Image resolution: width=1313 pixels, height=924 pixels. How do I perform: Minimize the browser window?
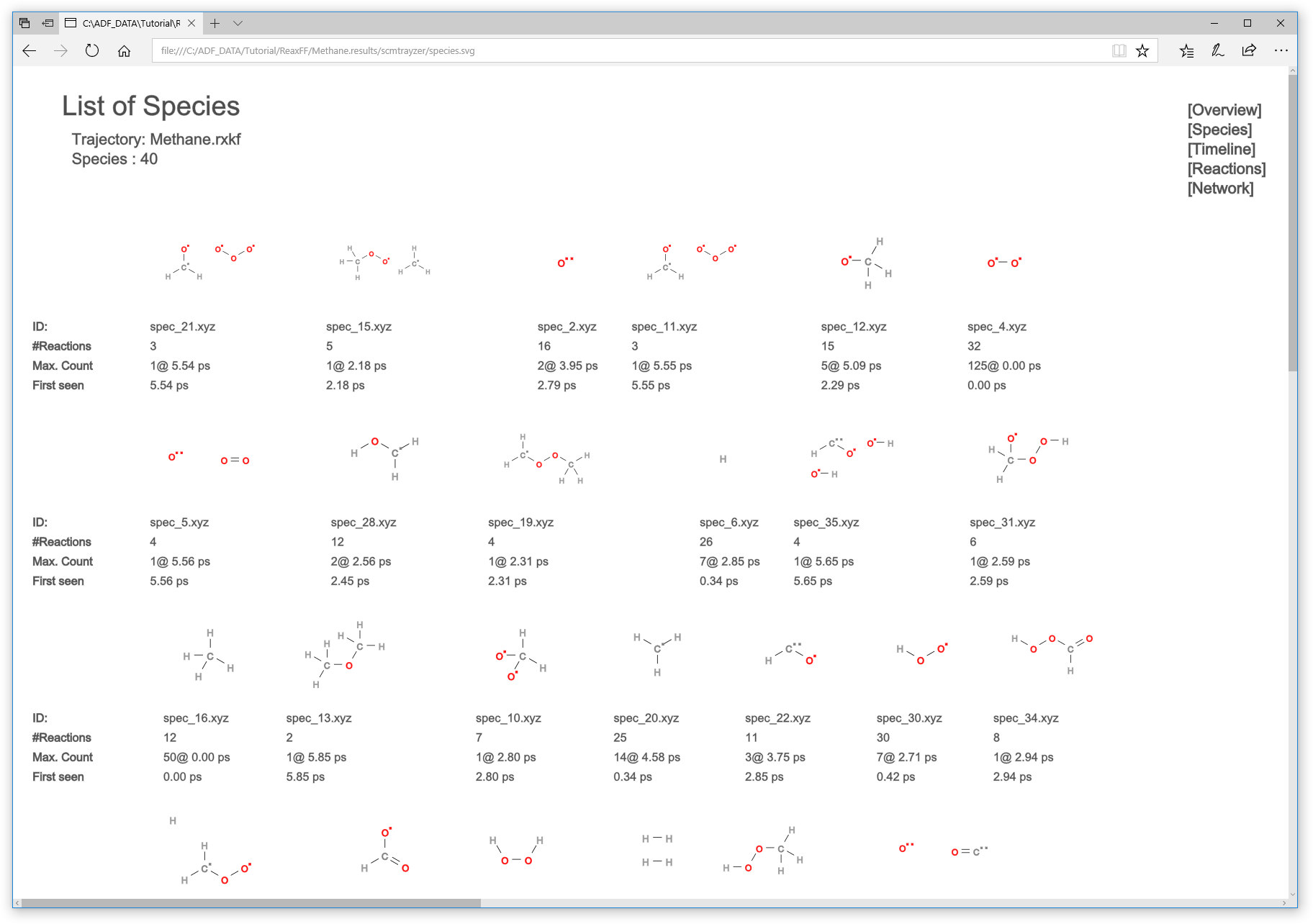(1214, 23)
